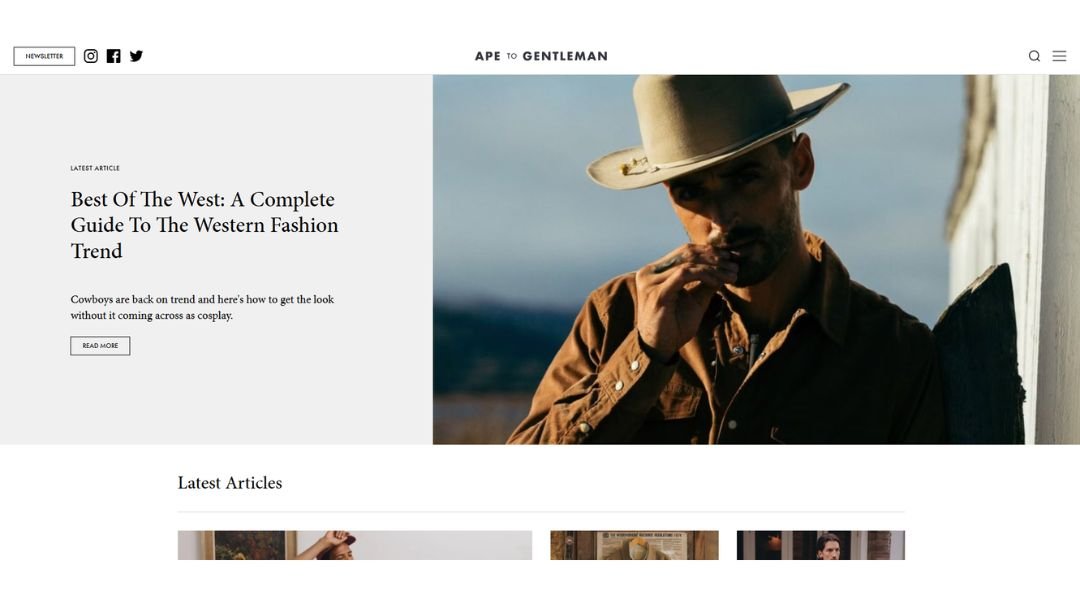The height and width of the screenshot is (600, 1080).
Task: Open the Instagram profile icon
Action: tap(91, 56)
